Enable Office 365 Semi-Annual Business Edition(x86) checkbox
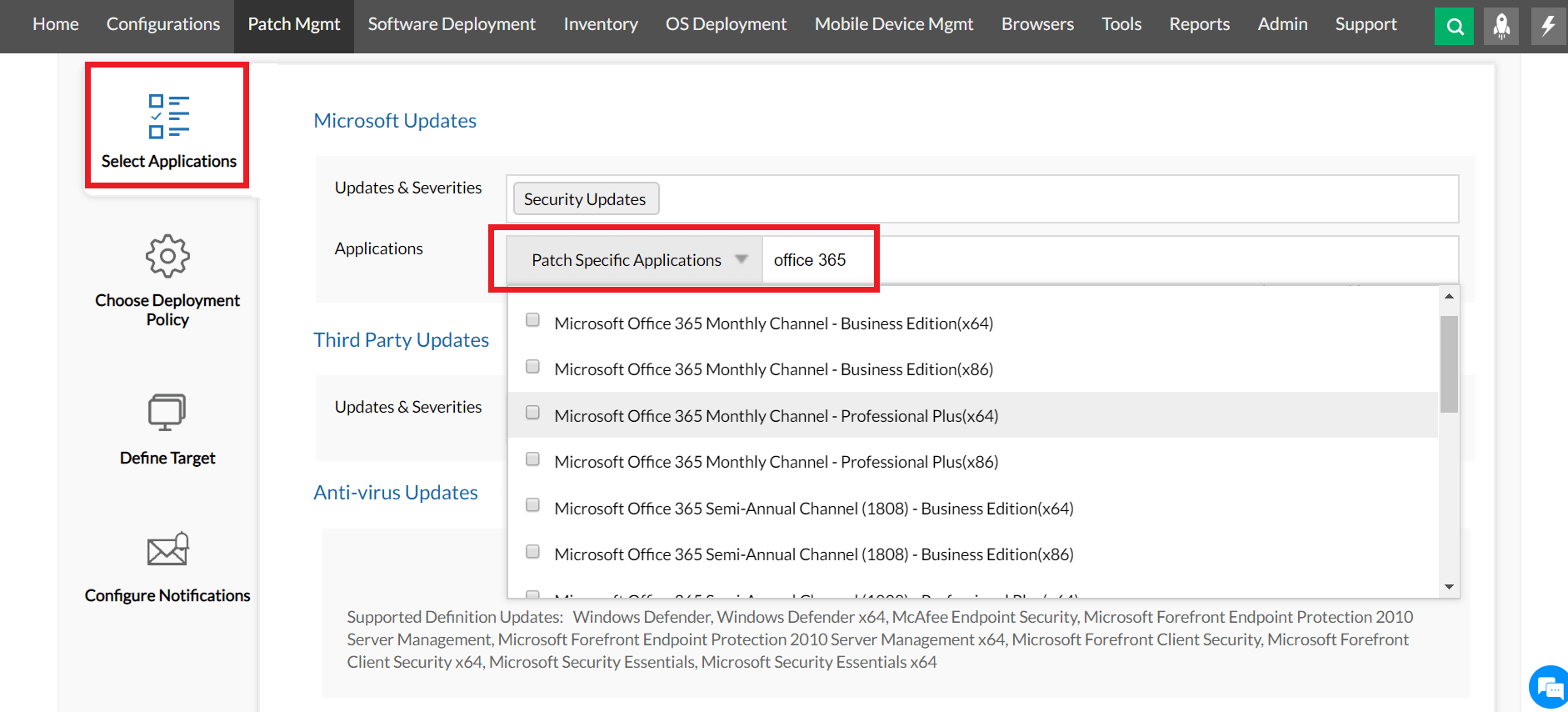The image size is (1568, 712). [533, 552]
